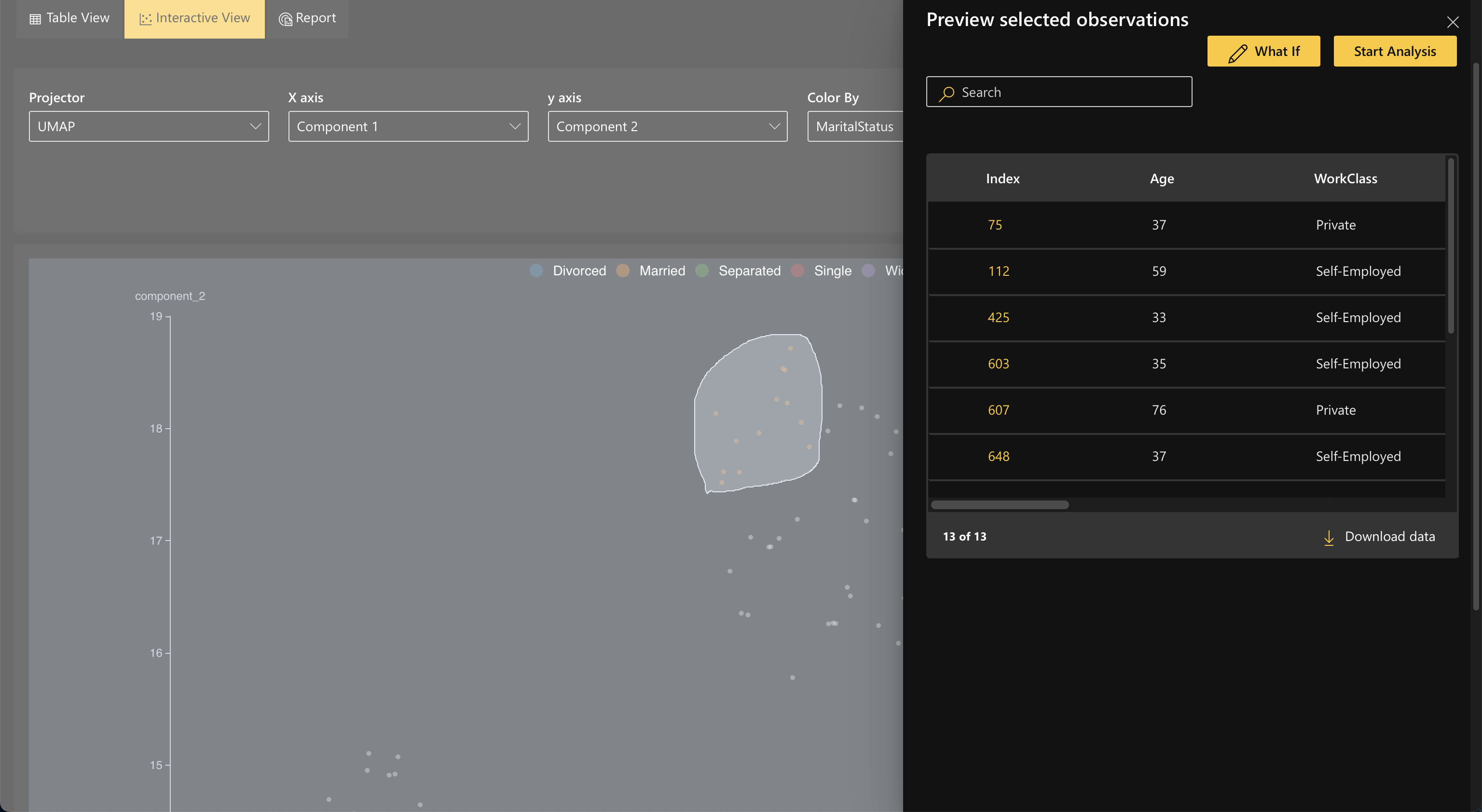Click the Table View grid icon

(x=35, y=19)
